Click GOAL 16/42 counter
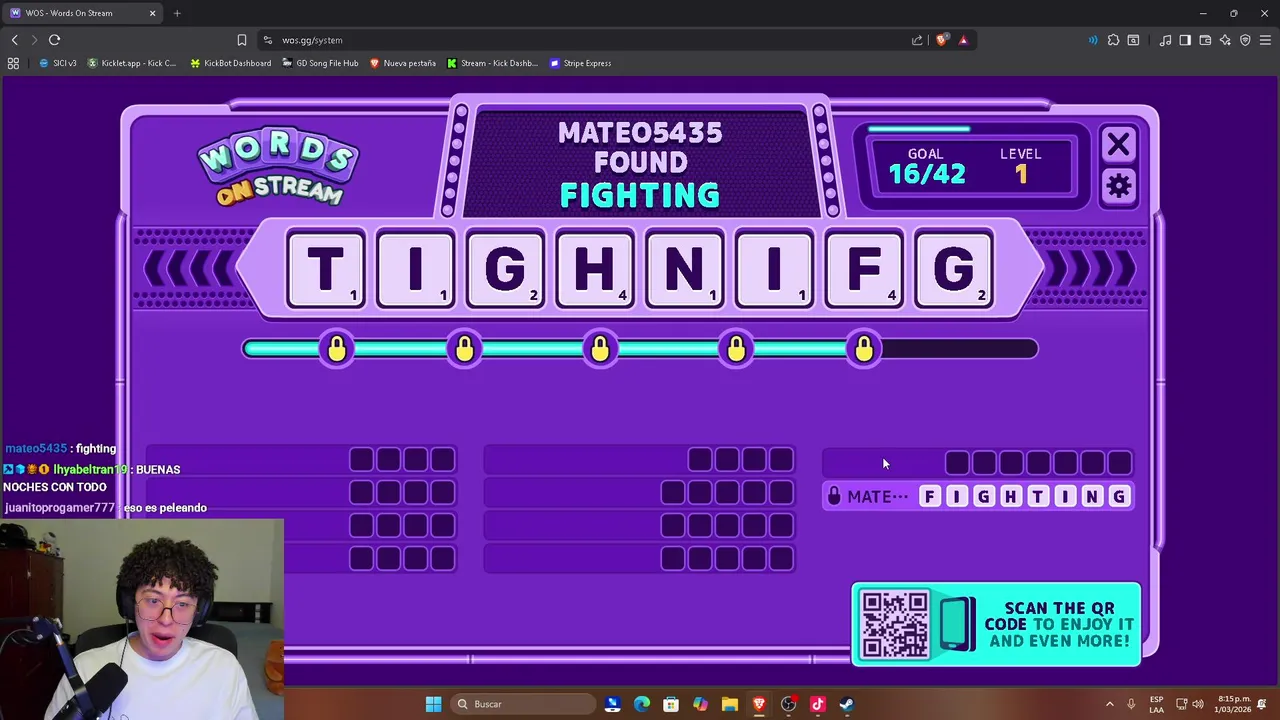Screen dimensions: 1280x720 pyautogui.click(x=927, y=166)
